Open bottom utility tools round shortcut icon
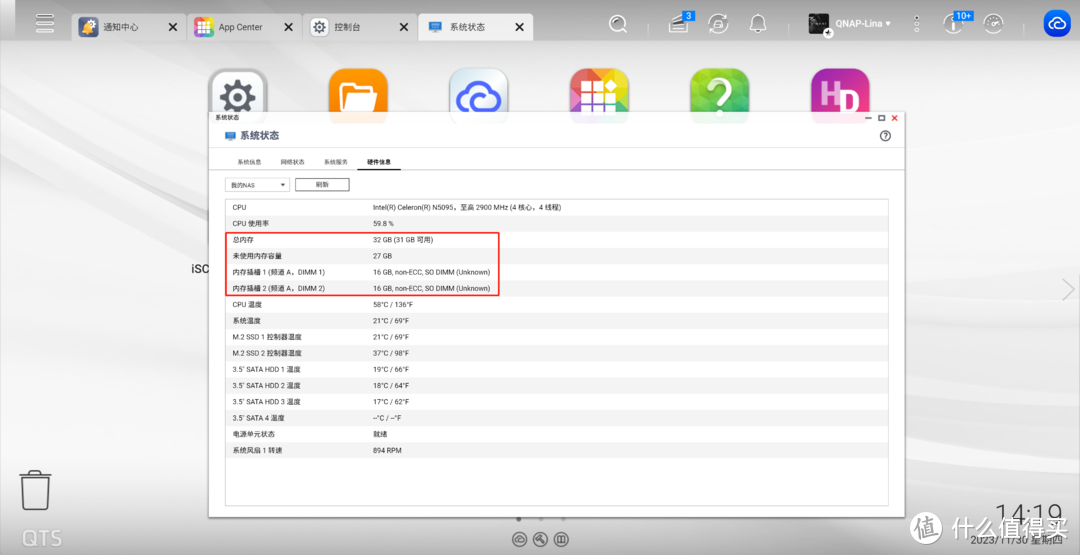Screen dimensions: 1080x555 [x=541, y=539]
